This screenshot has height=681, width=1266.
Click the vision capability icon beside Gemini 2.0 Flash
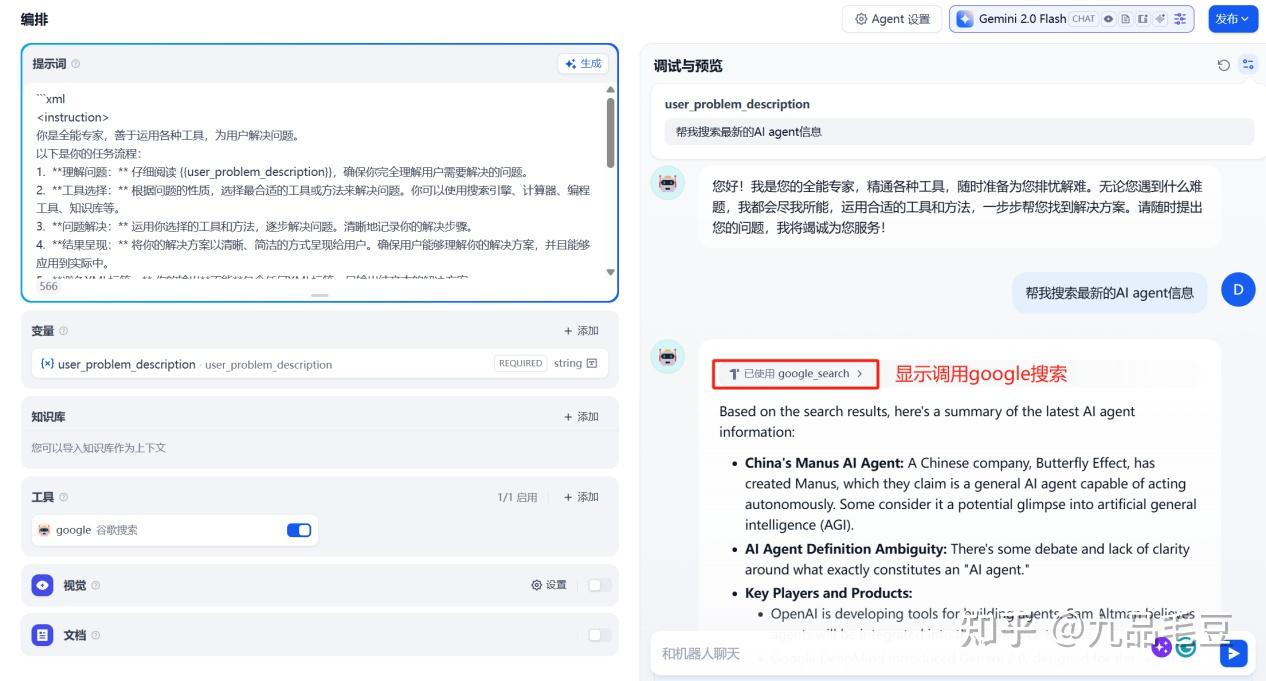[x=1108, y=18]
